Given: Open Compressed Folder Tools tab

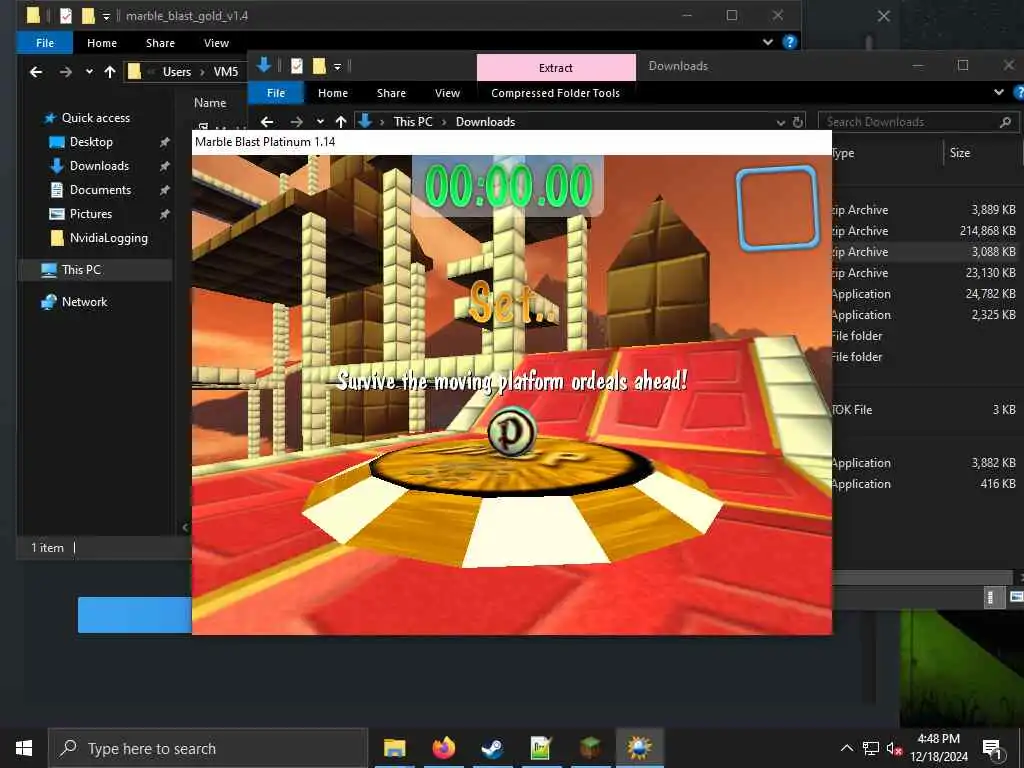Looking at the screenshot, I should pyautogui.click(x=555, y=93).
